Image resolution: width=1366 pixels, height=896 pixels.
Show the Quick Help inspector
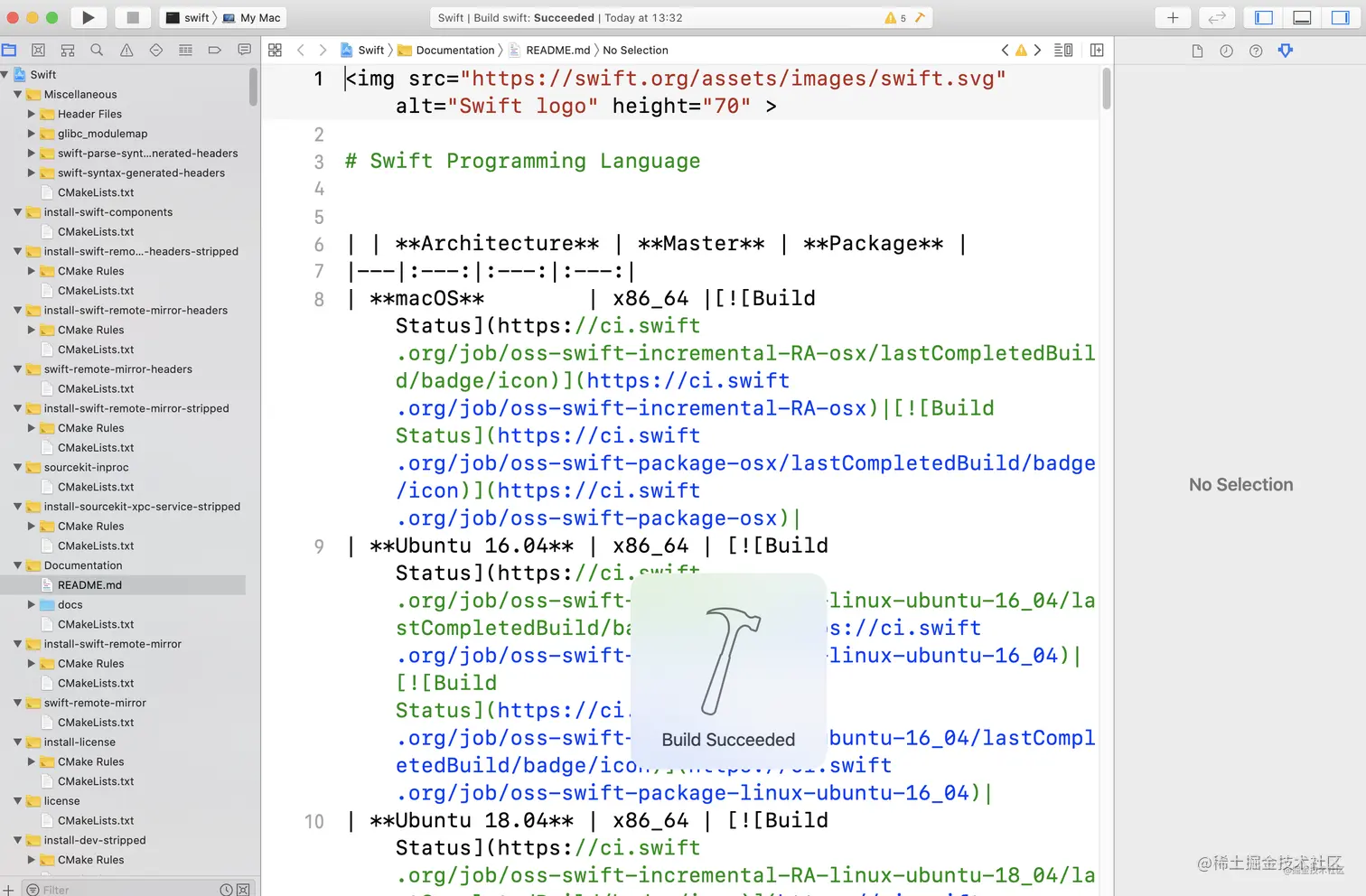[1256, 51]
